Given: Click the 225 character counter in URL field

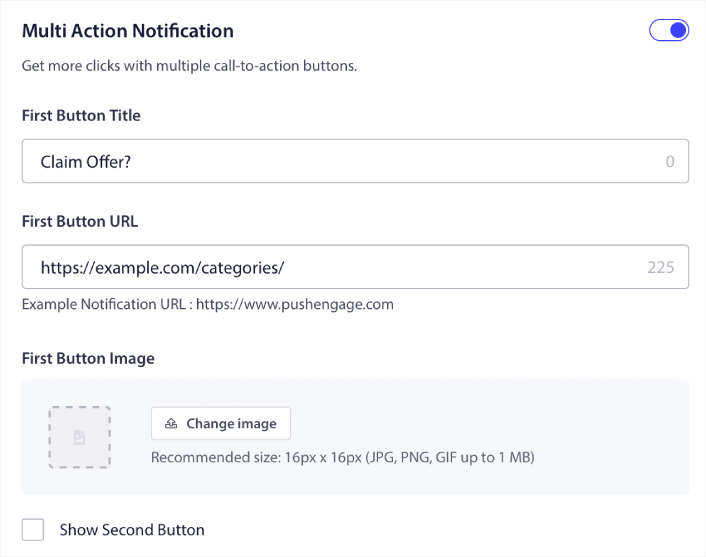Looking at the screenshot, I should coord(661,267).
